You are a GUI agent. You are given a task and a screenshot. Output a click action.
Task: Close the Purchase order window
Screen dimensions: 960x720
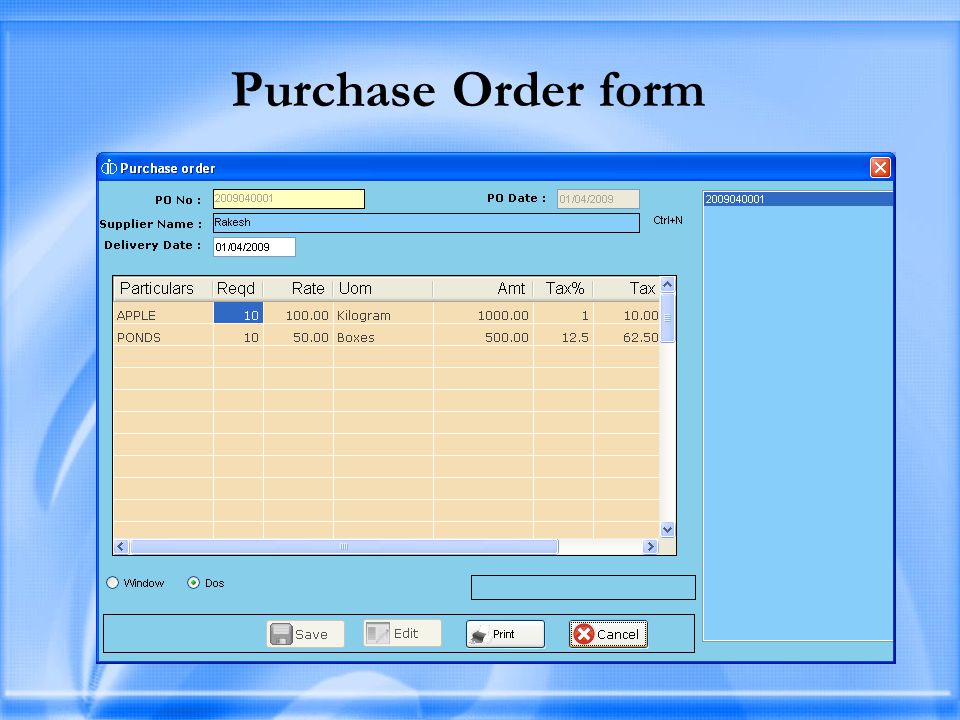(x=880, y=167)
